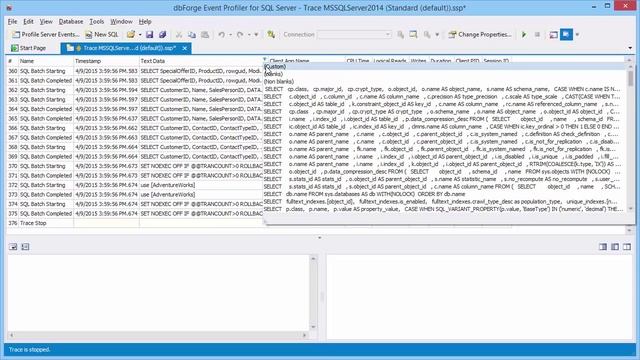640x360 pixels.
Task: Choose the 'fulltext_indexes.[object_id]' filter entry
Action: (x=443, y=202)
